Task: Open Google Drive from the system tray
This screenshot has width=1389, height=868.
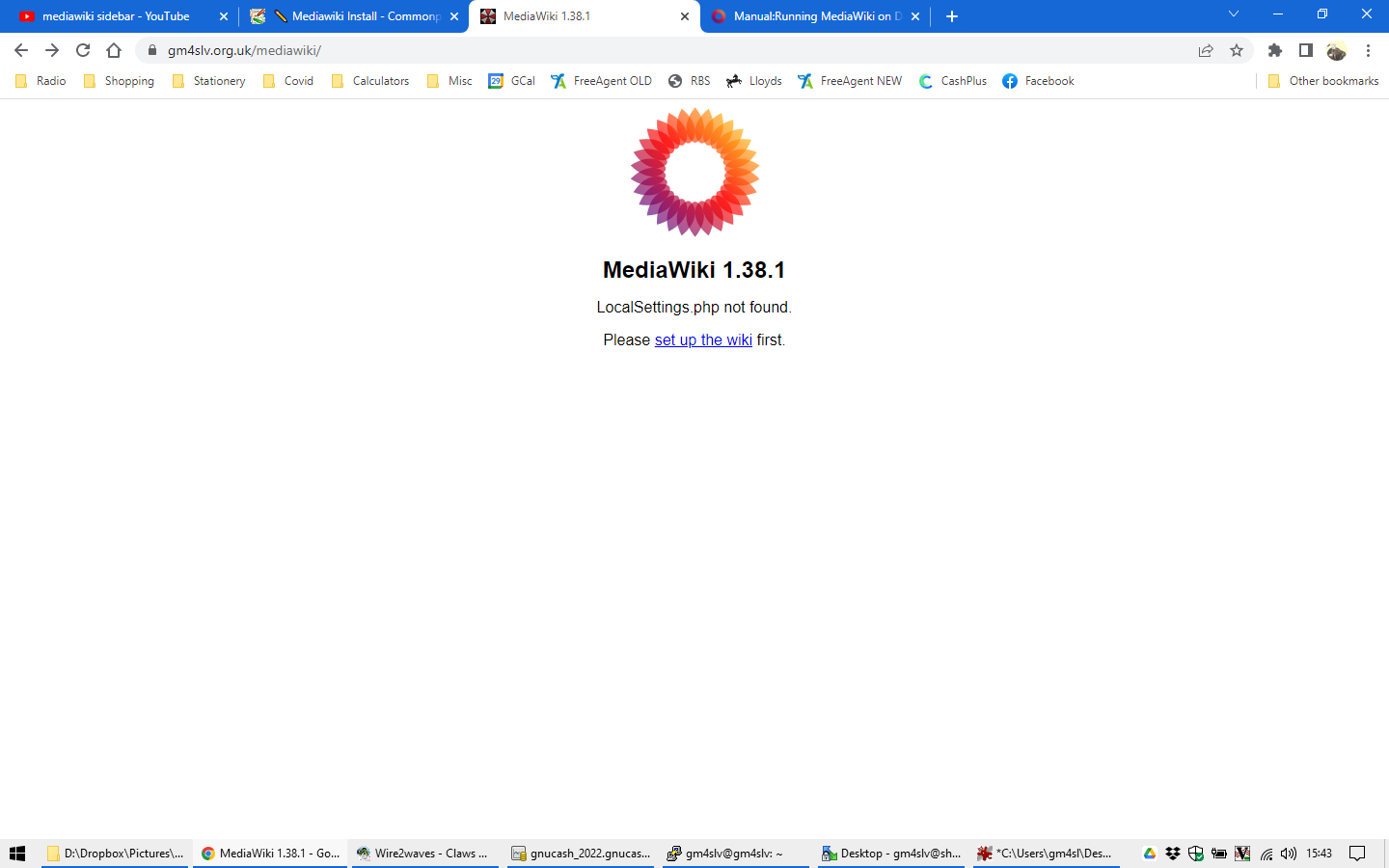Action: tap(1149, 853)
